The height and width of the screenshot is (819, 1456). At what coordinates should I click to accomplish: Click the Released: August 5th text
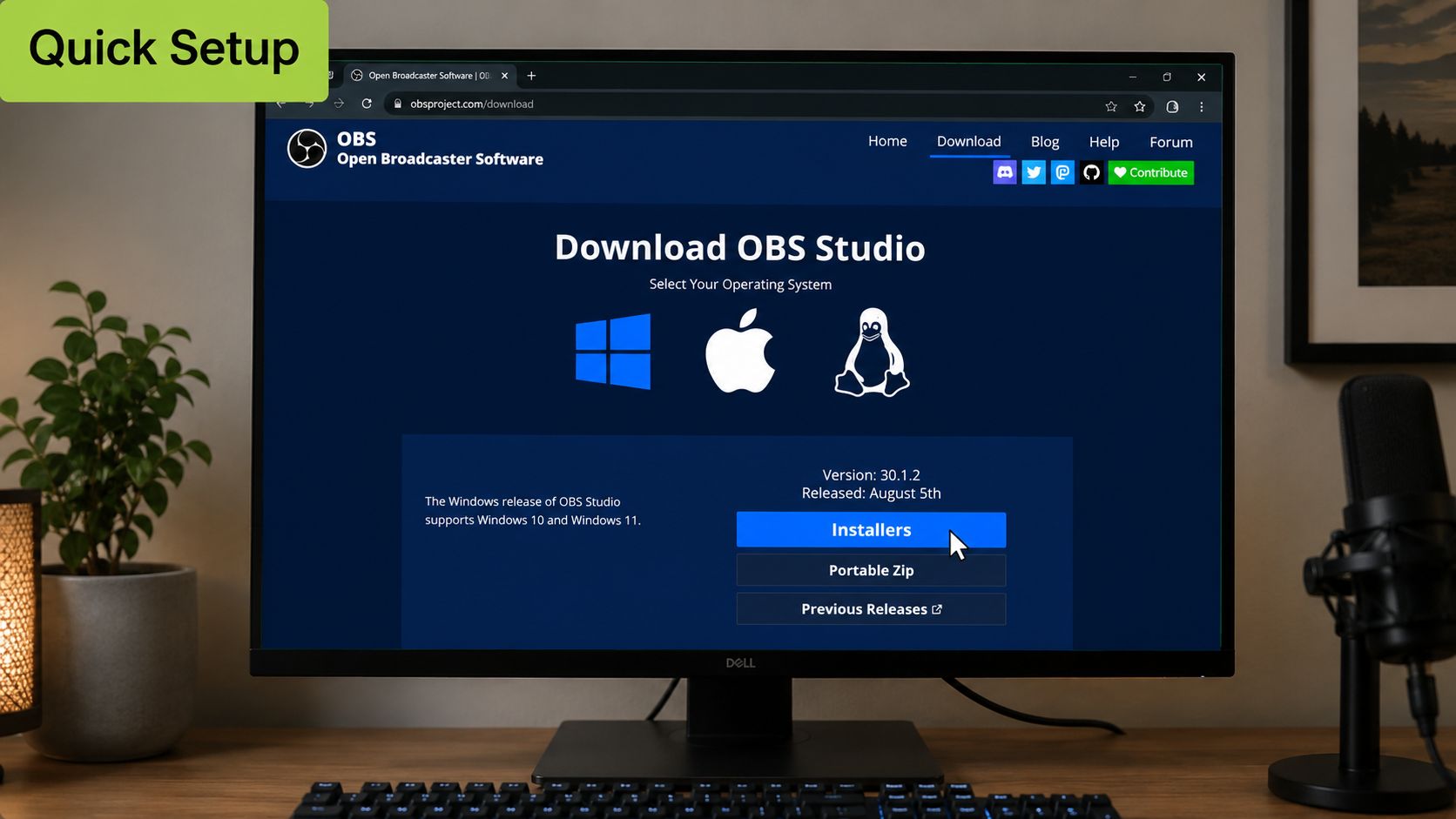pyautogui.click(x=872, y=493)
